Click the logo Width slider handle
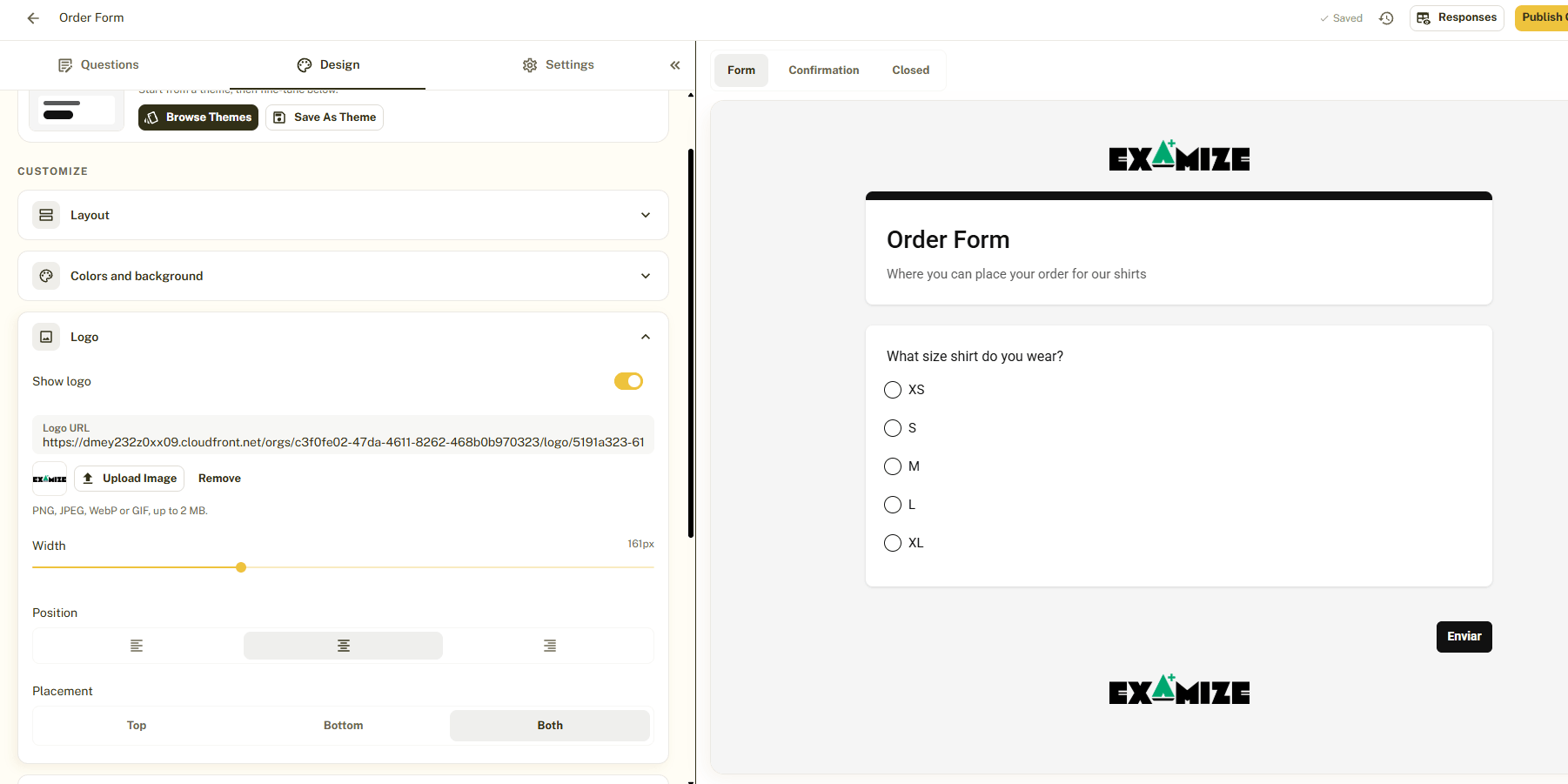Screen dimensions: 1568x784 tap(241, 567)
